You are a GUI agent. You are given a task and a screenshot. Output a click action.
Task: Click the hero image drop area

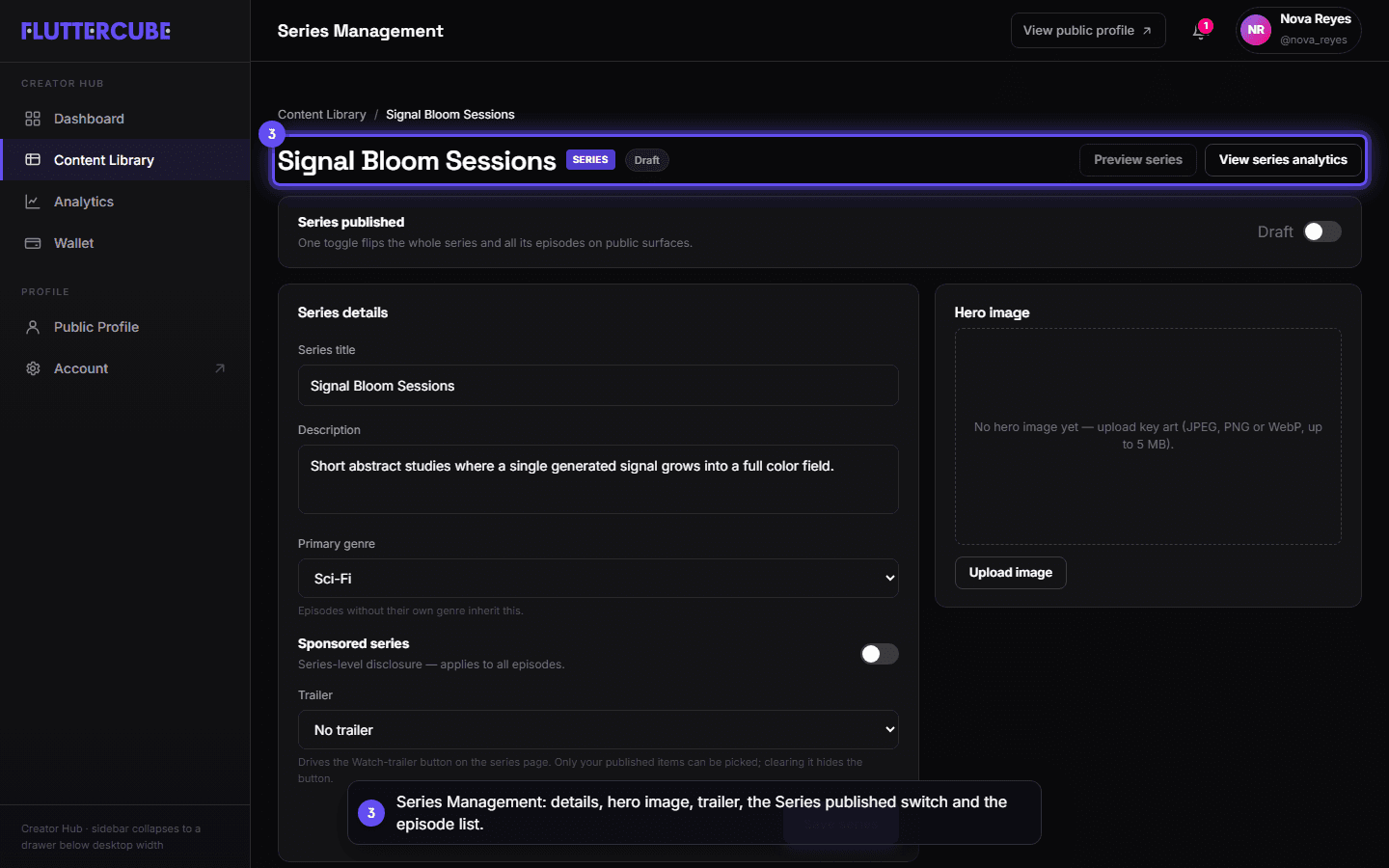[1148, 436]
